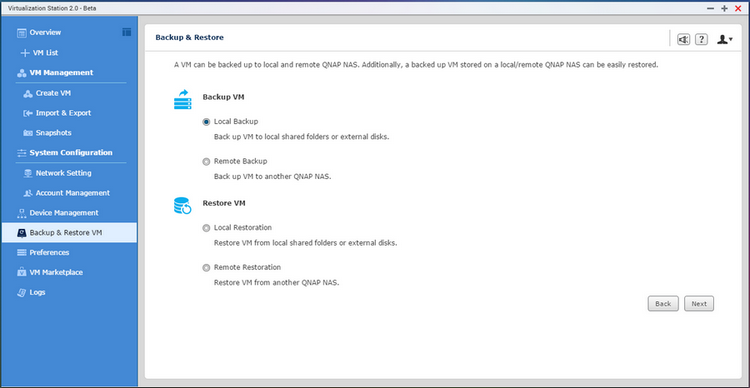Screen dimensions: 750x388
Task: Toggle the sidebar layout icon beside Overview
Action: coord(126,32)
